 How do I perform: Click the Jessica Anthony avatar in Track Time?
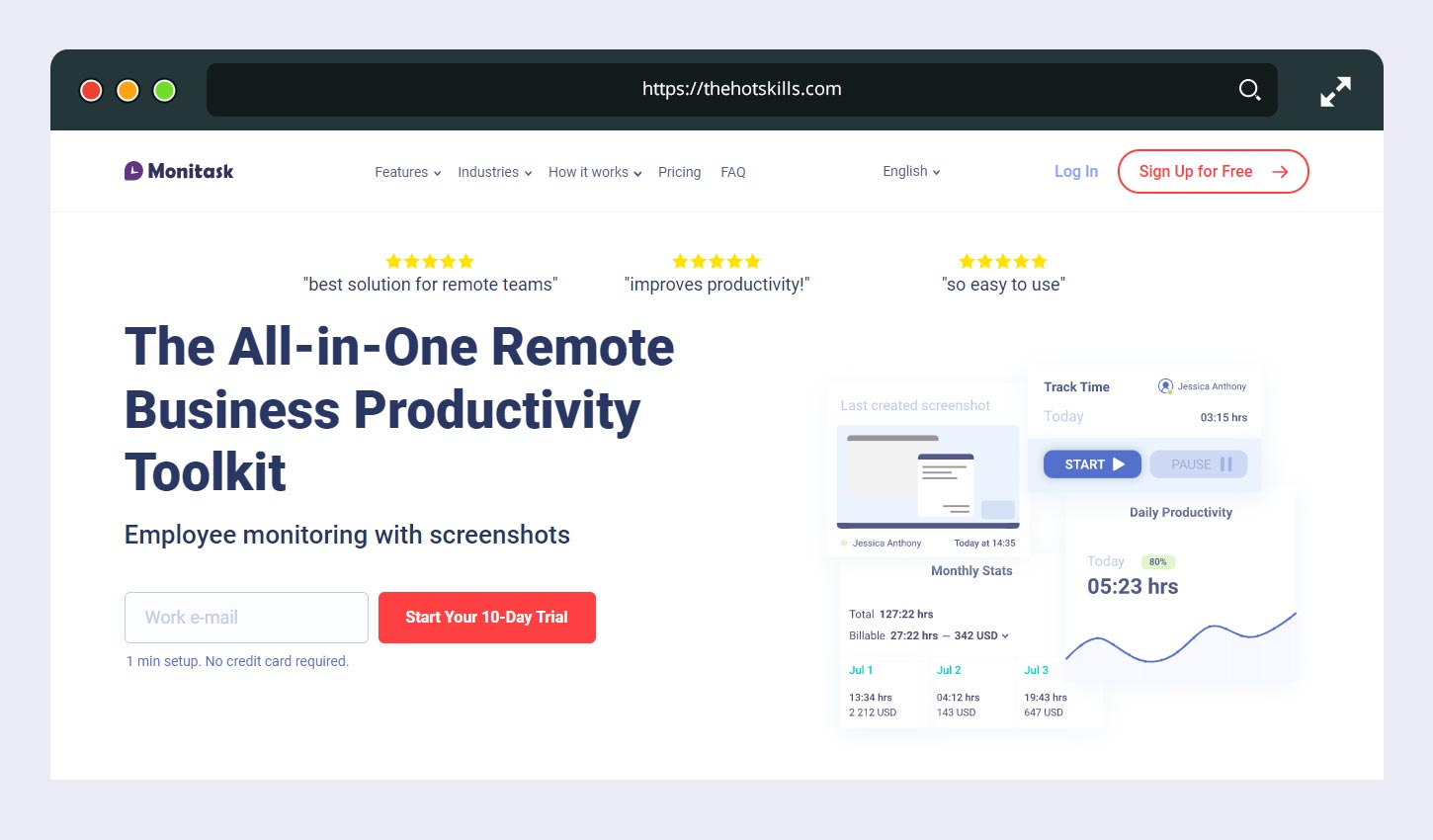(x=1165, y=385)
